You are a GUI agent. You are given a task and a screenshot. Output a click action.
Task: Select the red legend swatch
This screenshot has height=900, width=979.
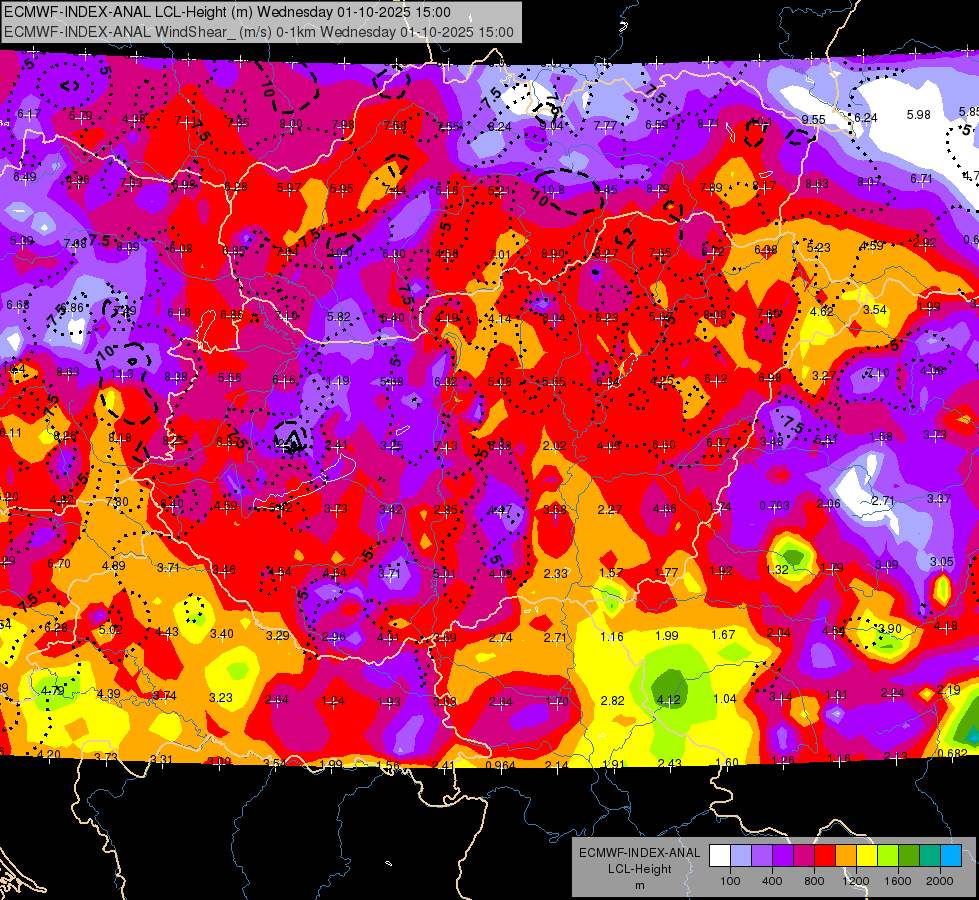point(825,856)
